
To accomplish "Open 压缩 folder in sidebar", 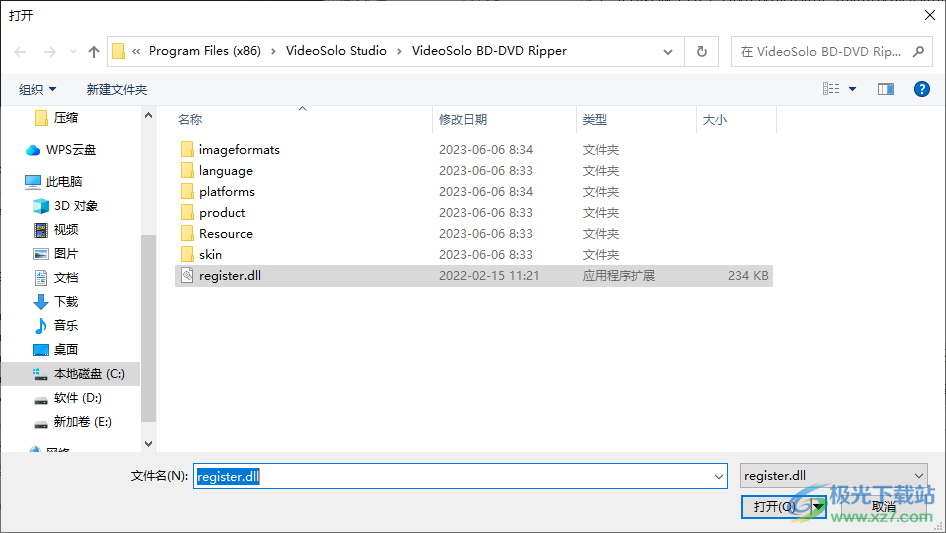I will [x=66, y=118].
